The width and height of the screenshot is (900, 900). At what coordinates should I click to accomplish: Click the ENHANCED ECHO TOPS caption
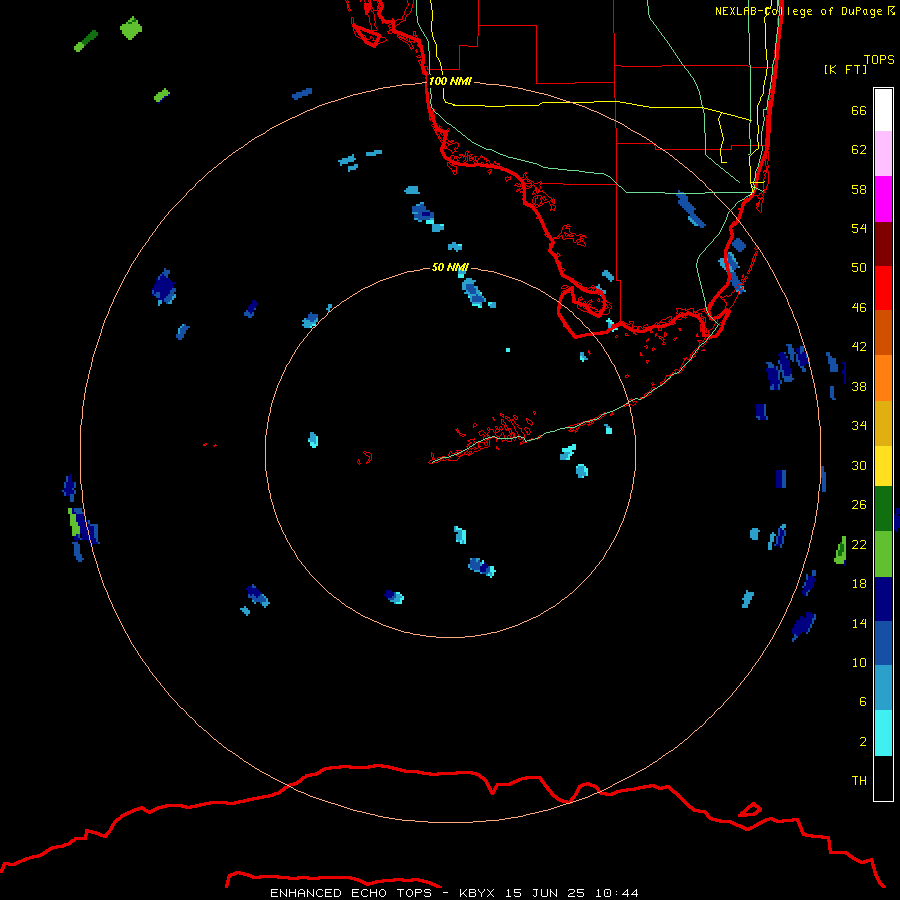(351, 893)
